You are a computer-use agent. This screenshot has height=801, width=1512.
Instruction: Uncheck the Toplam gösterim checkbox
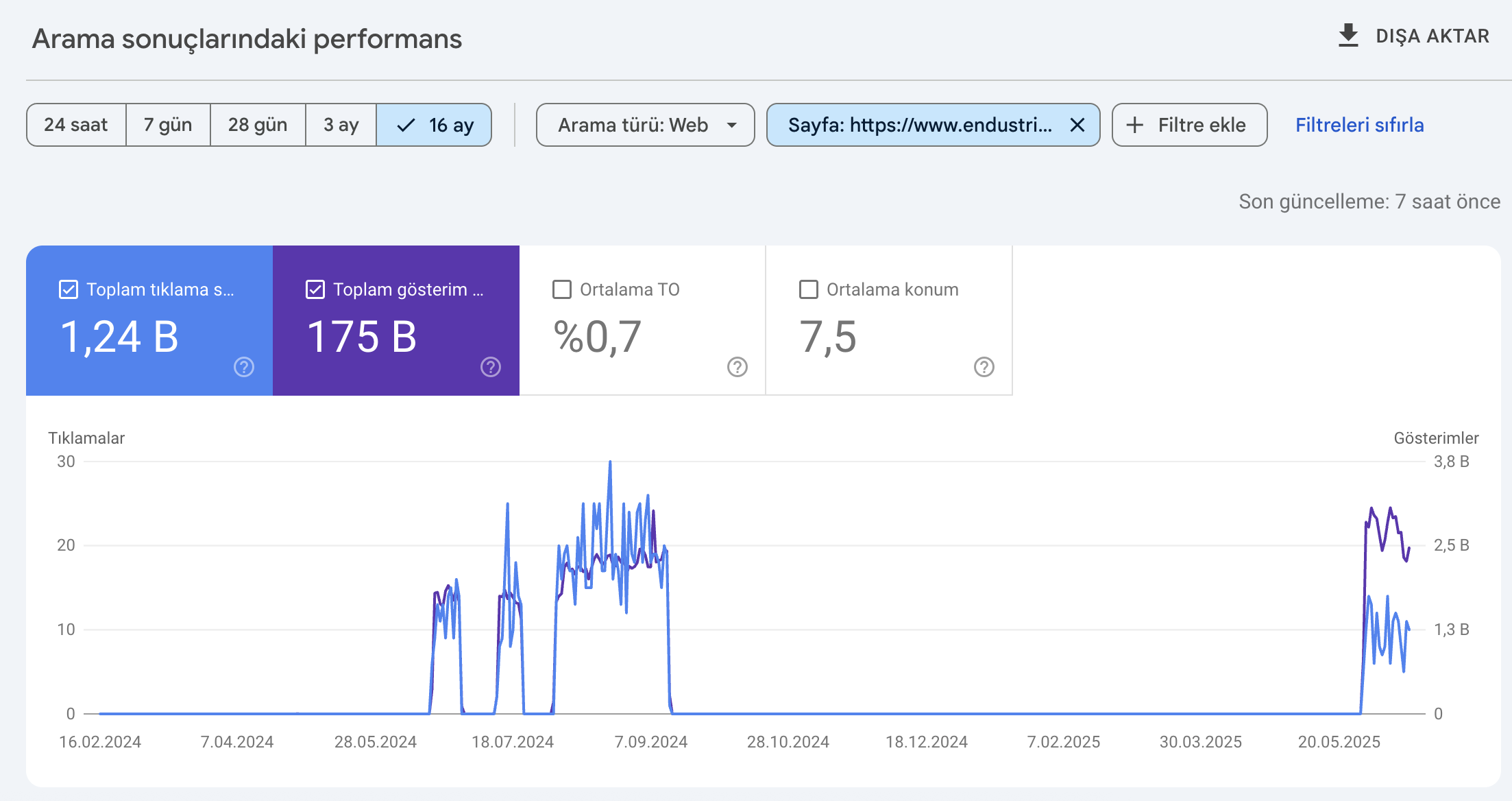[x=315, y=289]
